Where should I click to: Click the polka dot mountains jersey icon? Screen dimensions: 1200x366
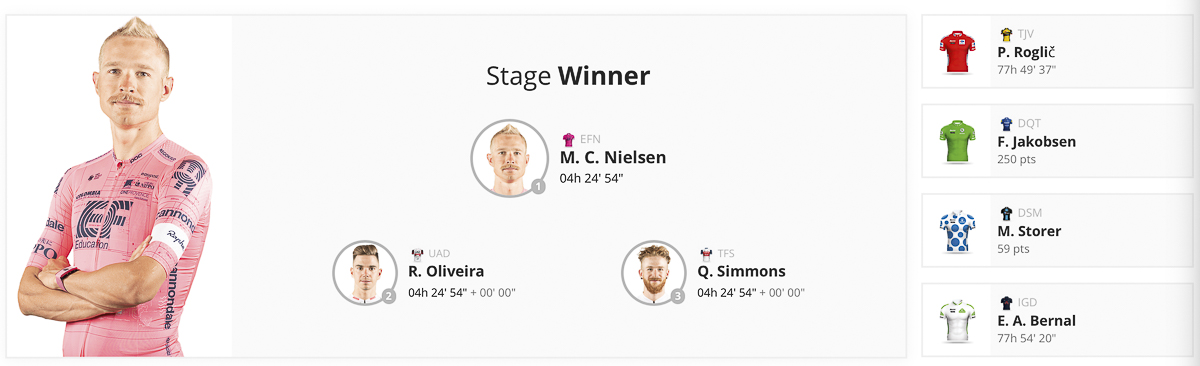(957, 230)
